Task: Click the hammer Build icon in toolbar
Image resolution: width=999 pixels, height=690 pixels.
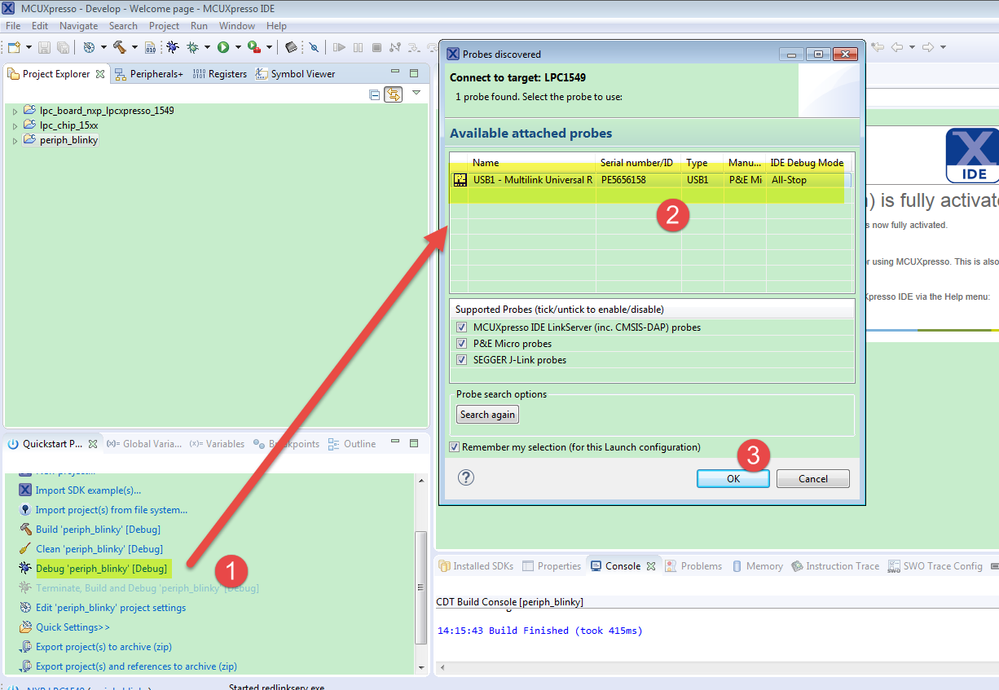Action: click(119, 47)
